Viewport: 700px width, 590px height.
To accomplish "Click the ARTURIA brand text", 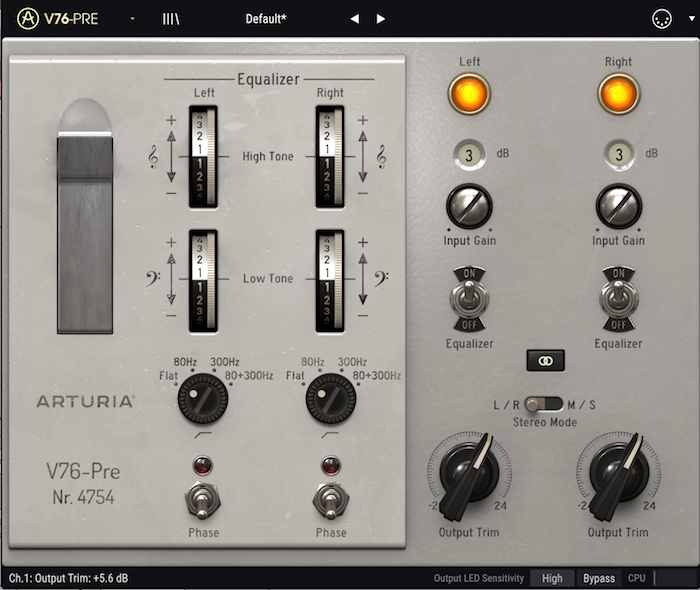I will point(85,402).
